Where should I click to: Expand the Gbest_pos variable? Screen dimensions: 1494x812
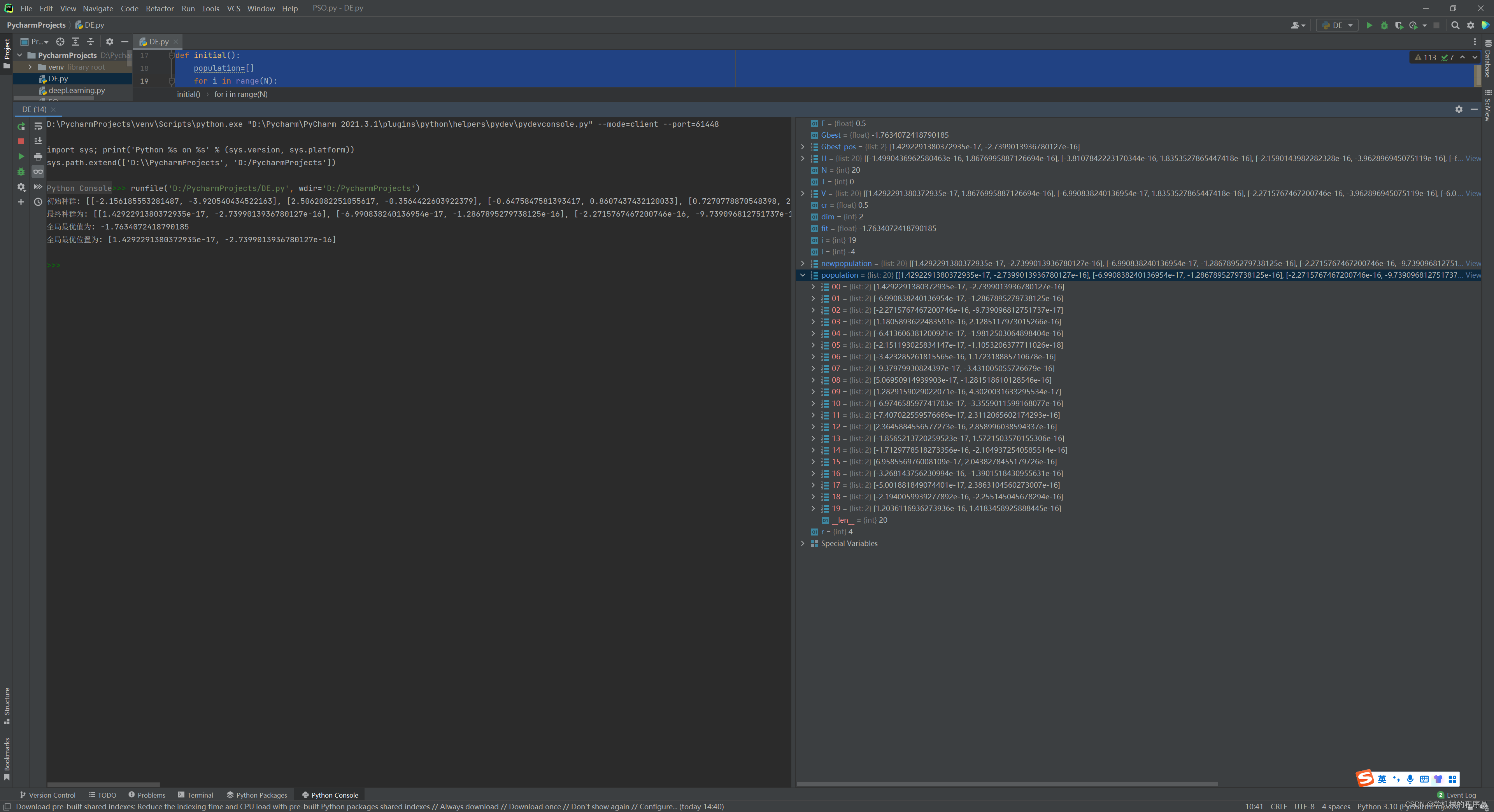(x=803, y=147)
